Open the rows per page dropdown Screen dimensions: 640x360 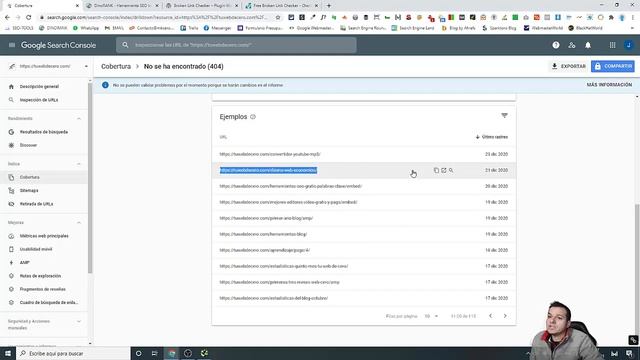(431, 316)
